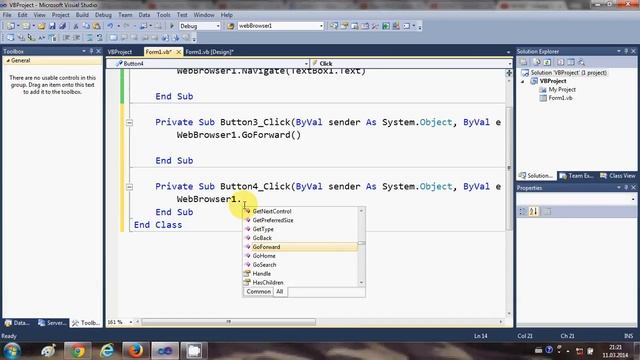Click Solution Explorer's Properties toolbar icon
Image resolution: width=640 pixels, height=360 pixels.
pos(524,62)
